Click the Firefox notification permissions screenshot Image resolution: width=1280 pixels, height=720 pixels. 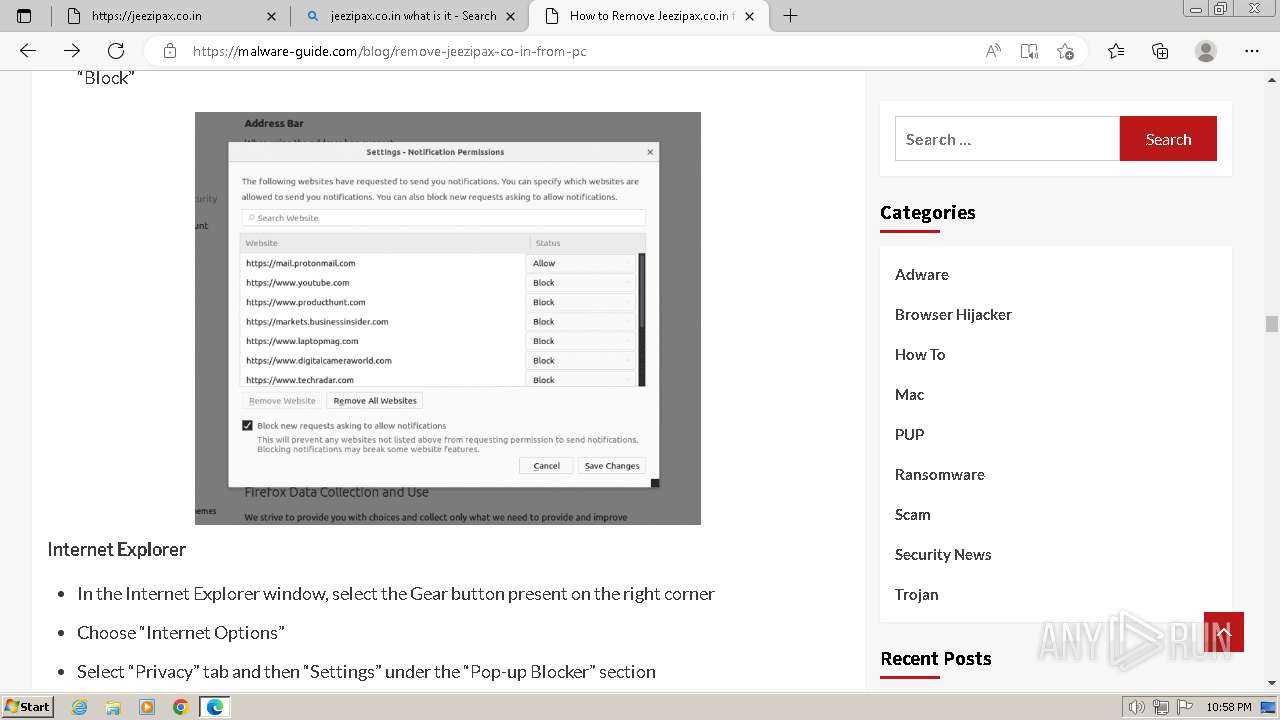pos(448,318)
